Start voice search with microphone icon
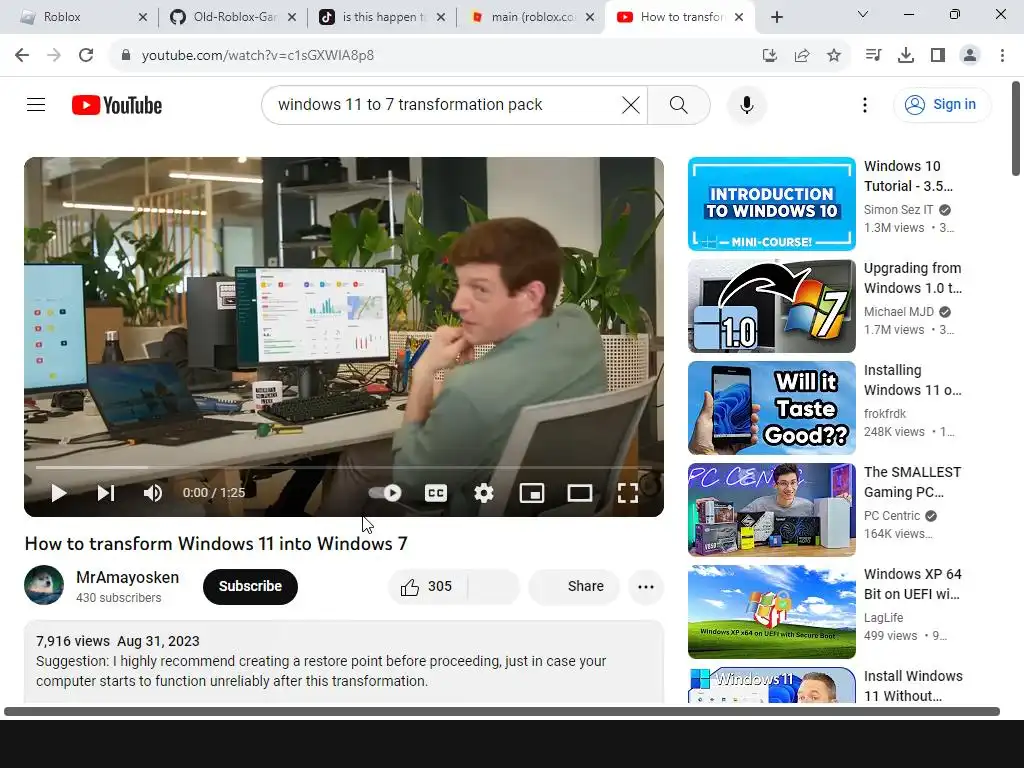This screenshot has height=768, width=1024. tap(746, 104)
